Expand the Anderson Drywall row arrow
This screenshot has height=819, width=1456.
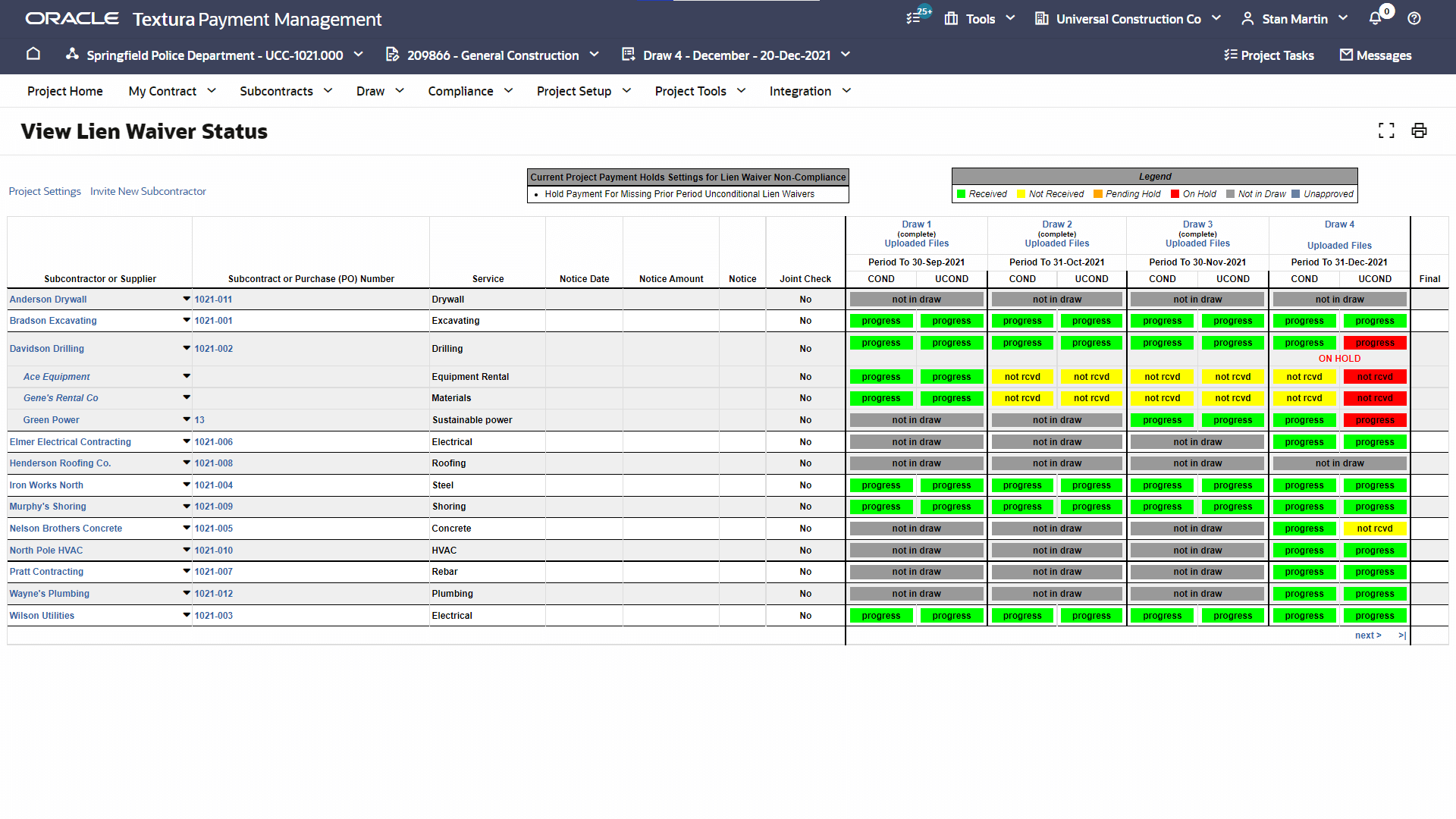[187, 299]
